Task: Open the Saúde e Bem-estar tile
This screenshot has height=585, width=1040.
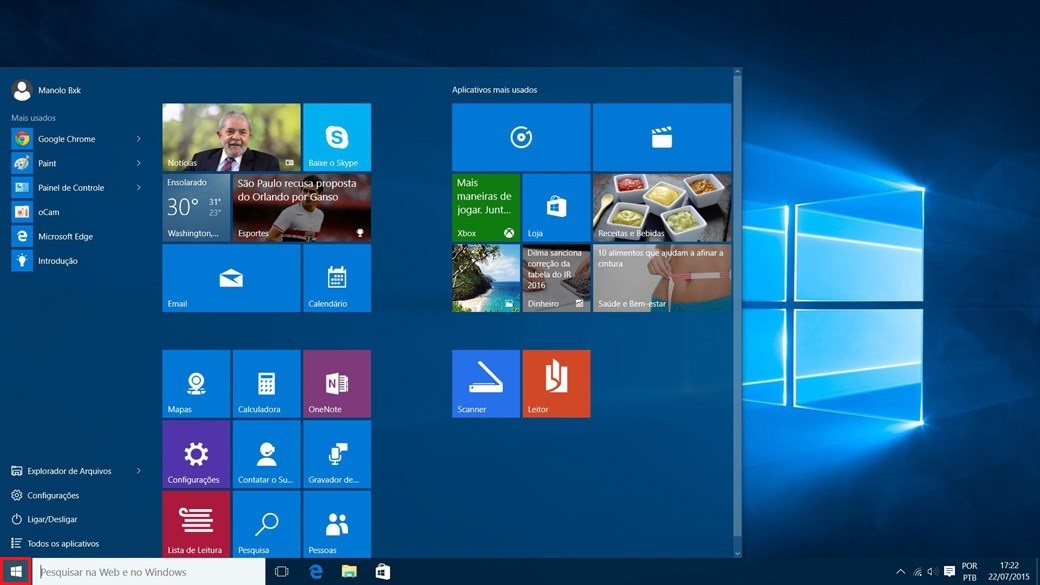Action: [662, 278]
